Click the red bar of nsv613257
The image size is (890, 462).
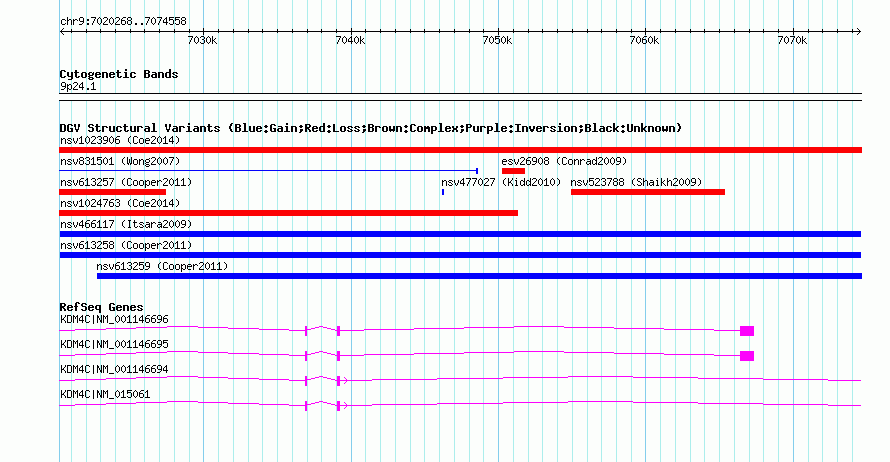(112, 192)
